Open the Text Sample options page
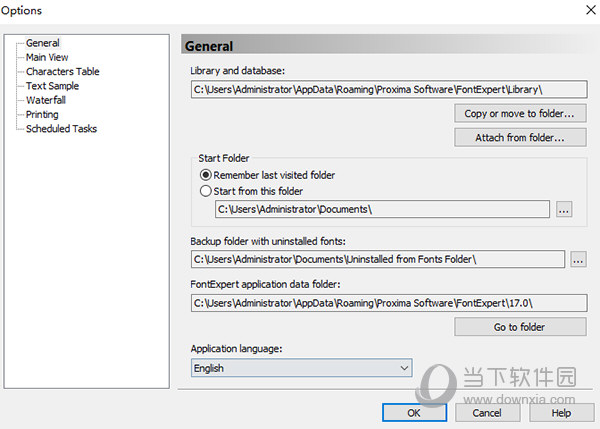This screenshot has width=600, height=429. coord(52,86)
